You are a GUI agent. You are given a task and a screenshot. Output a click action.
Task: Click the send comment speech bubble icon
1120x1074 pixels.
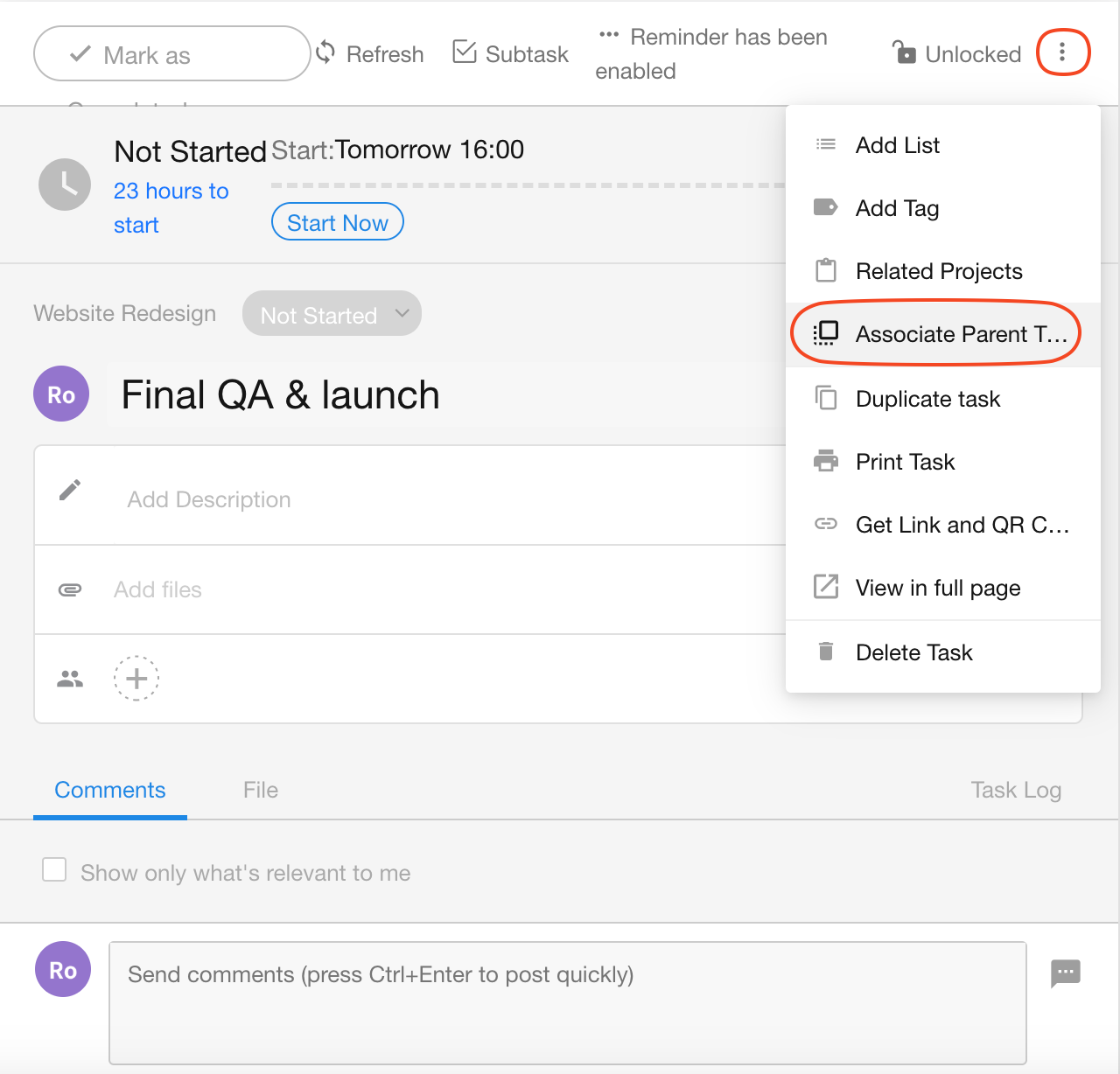coord(1065,973)
